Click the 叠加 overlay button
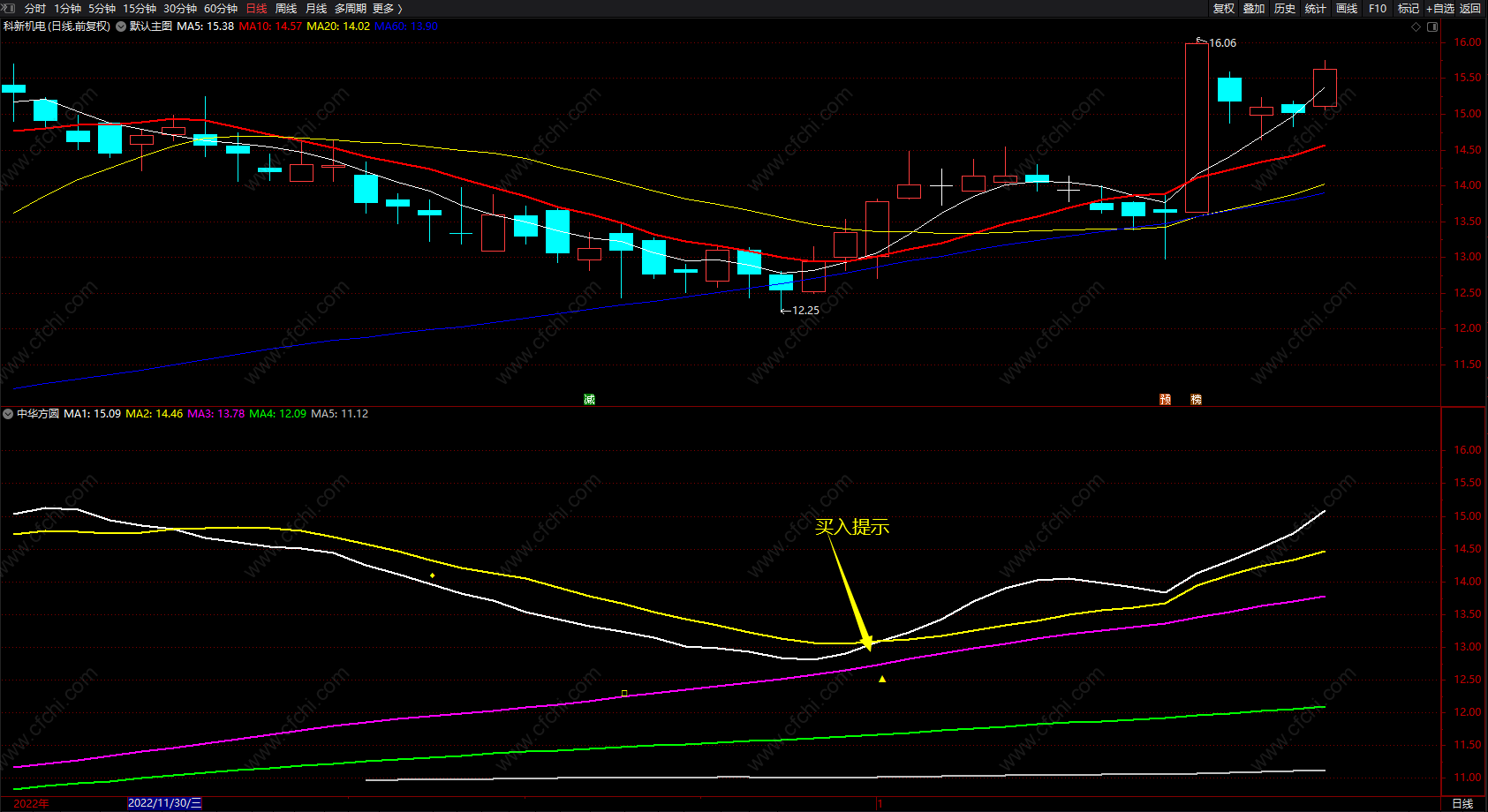This screenshot has height=812, width=1488. point(1254,9)
